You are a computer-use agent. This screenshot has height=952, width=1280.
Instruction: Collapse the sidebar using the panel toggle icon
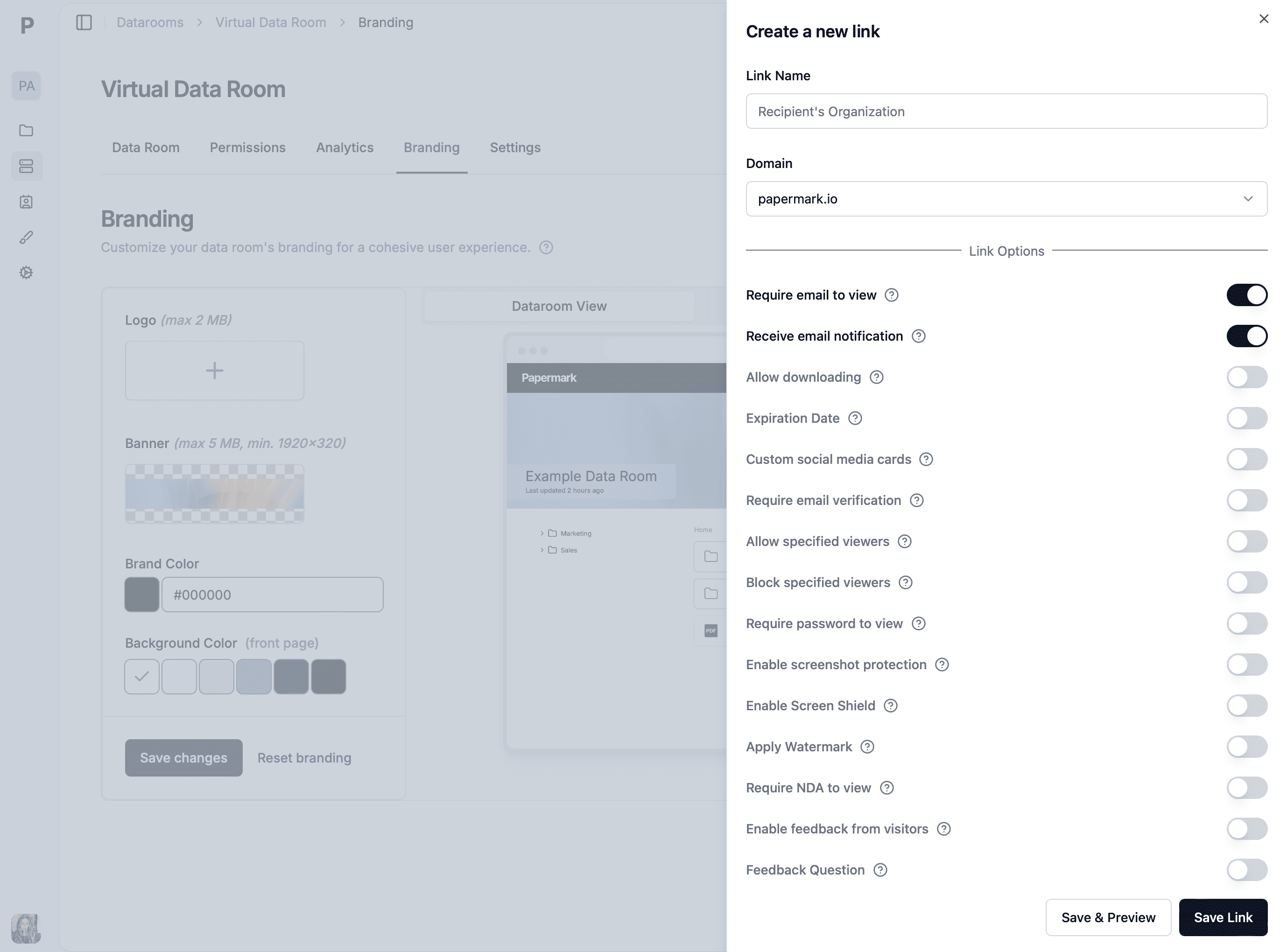84,22
